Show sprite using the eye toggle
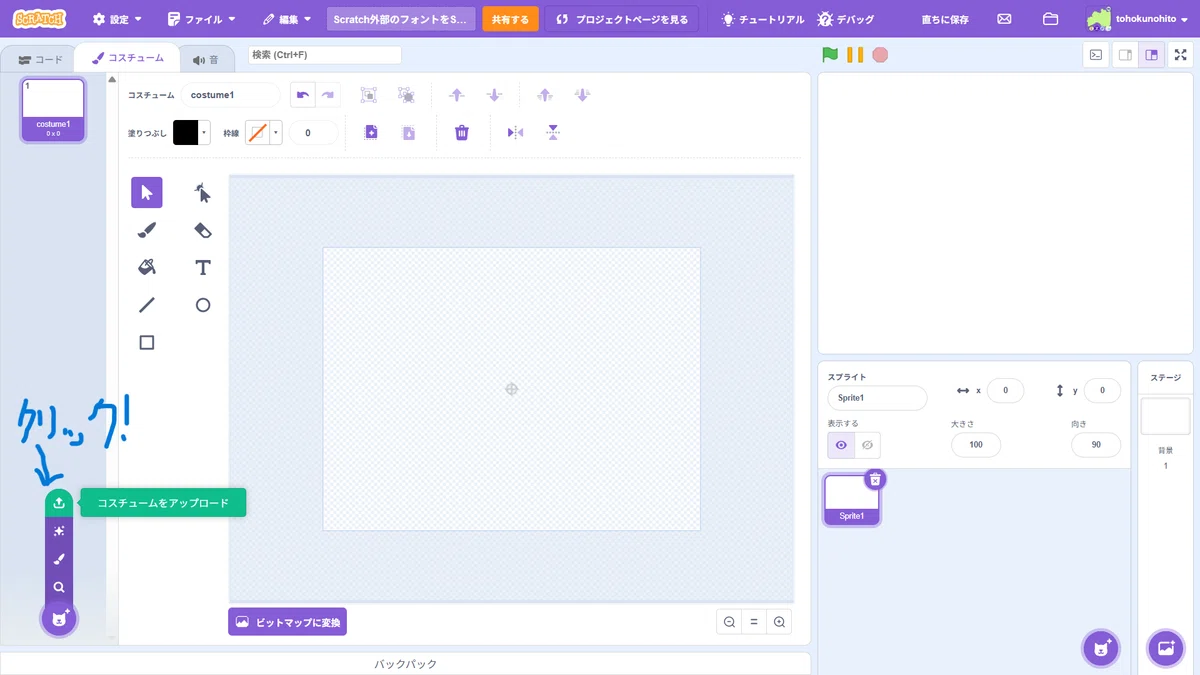This screenshot has height=675, width=1200. [x=841, y=445]
